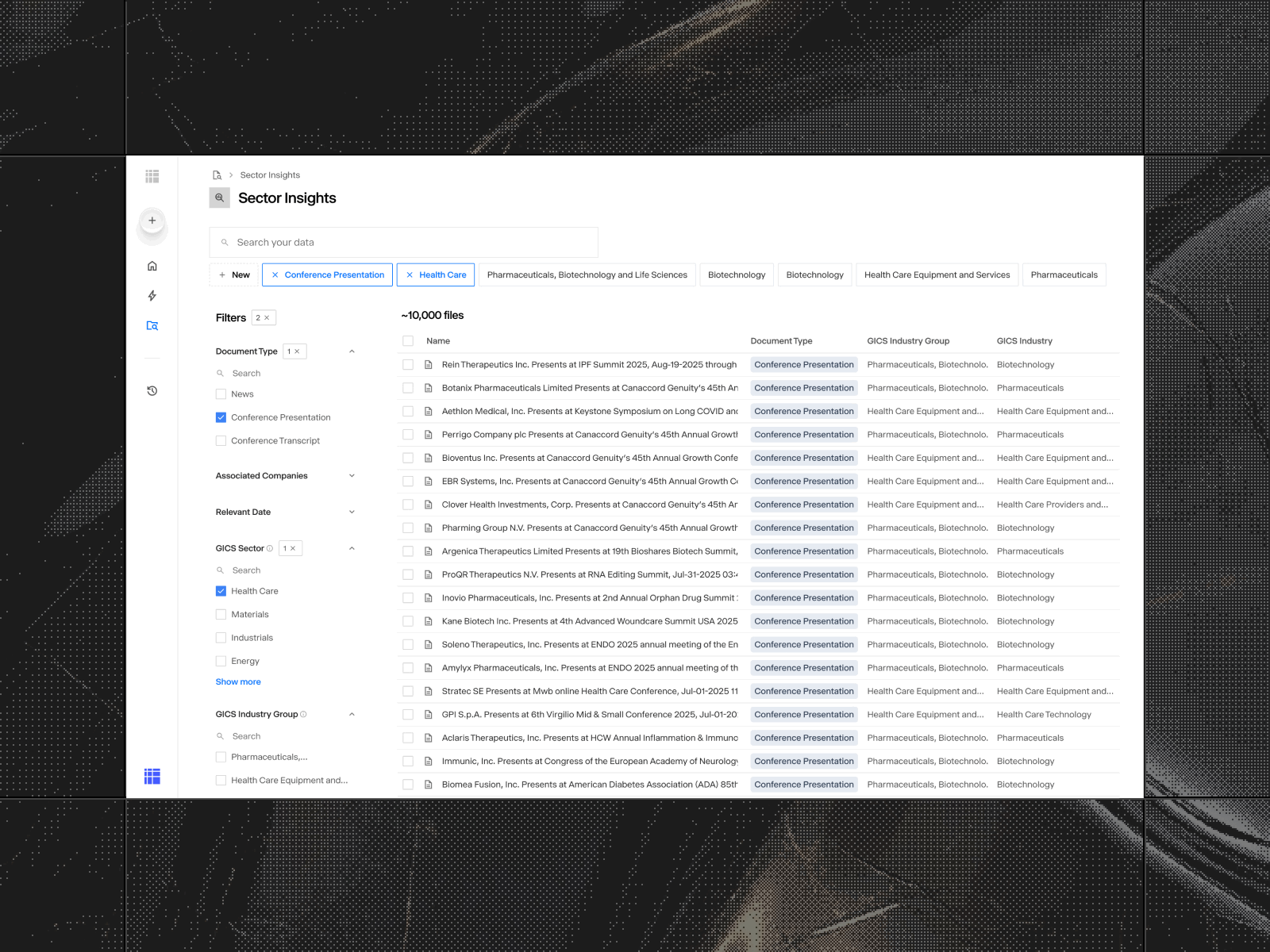The height and width of the screenshot is (952, 1270).
Task: Click document icon of Bioventus Inc. row
Action: pos(428,458)
